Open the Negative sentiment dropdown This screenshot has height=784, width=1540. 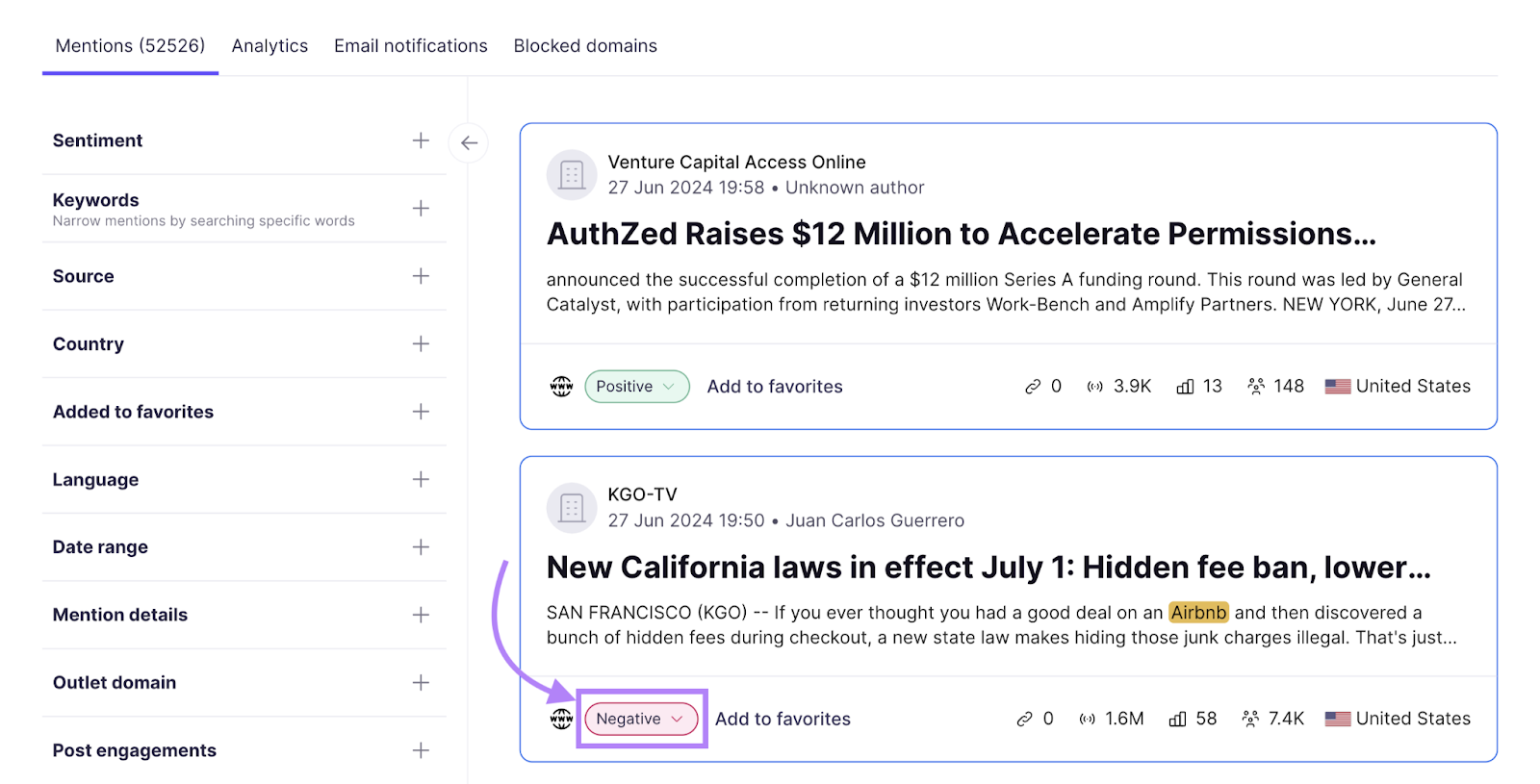[640, 718]
